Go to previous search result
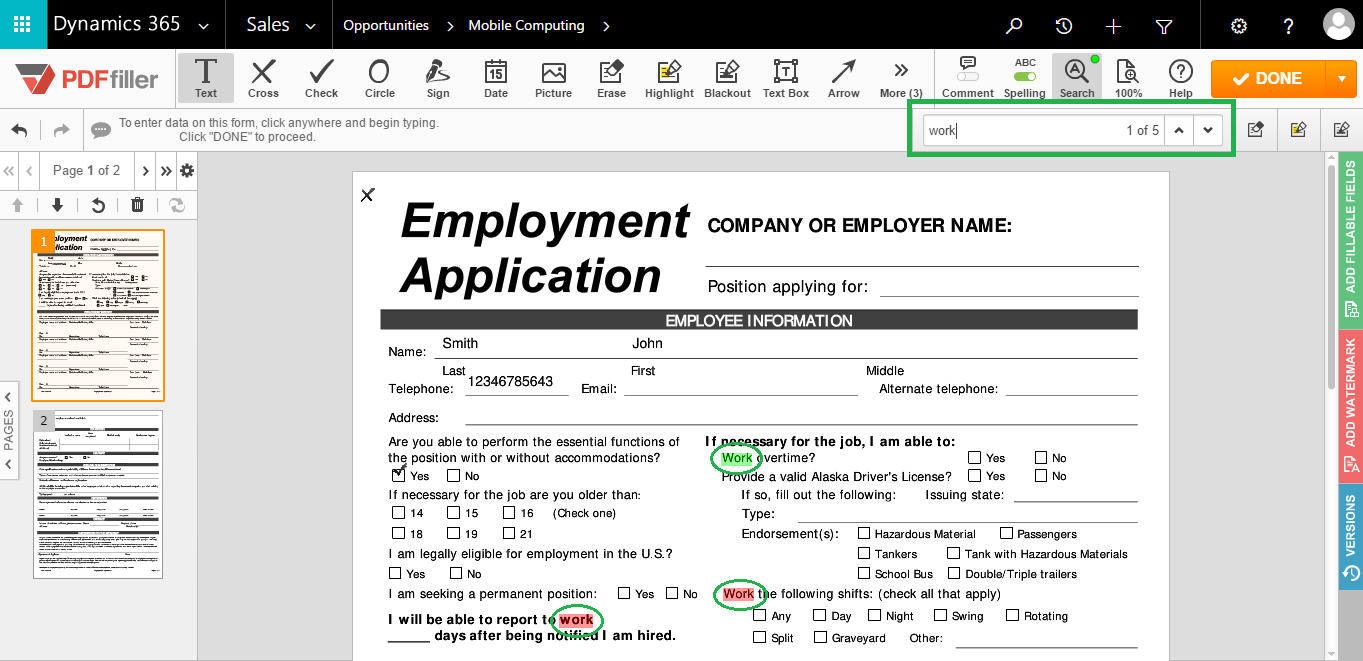1363x661 pixels. coord(1180,130)
